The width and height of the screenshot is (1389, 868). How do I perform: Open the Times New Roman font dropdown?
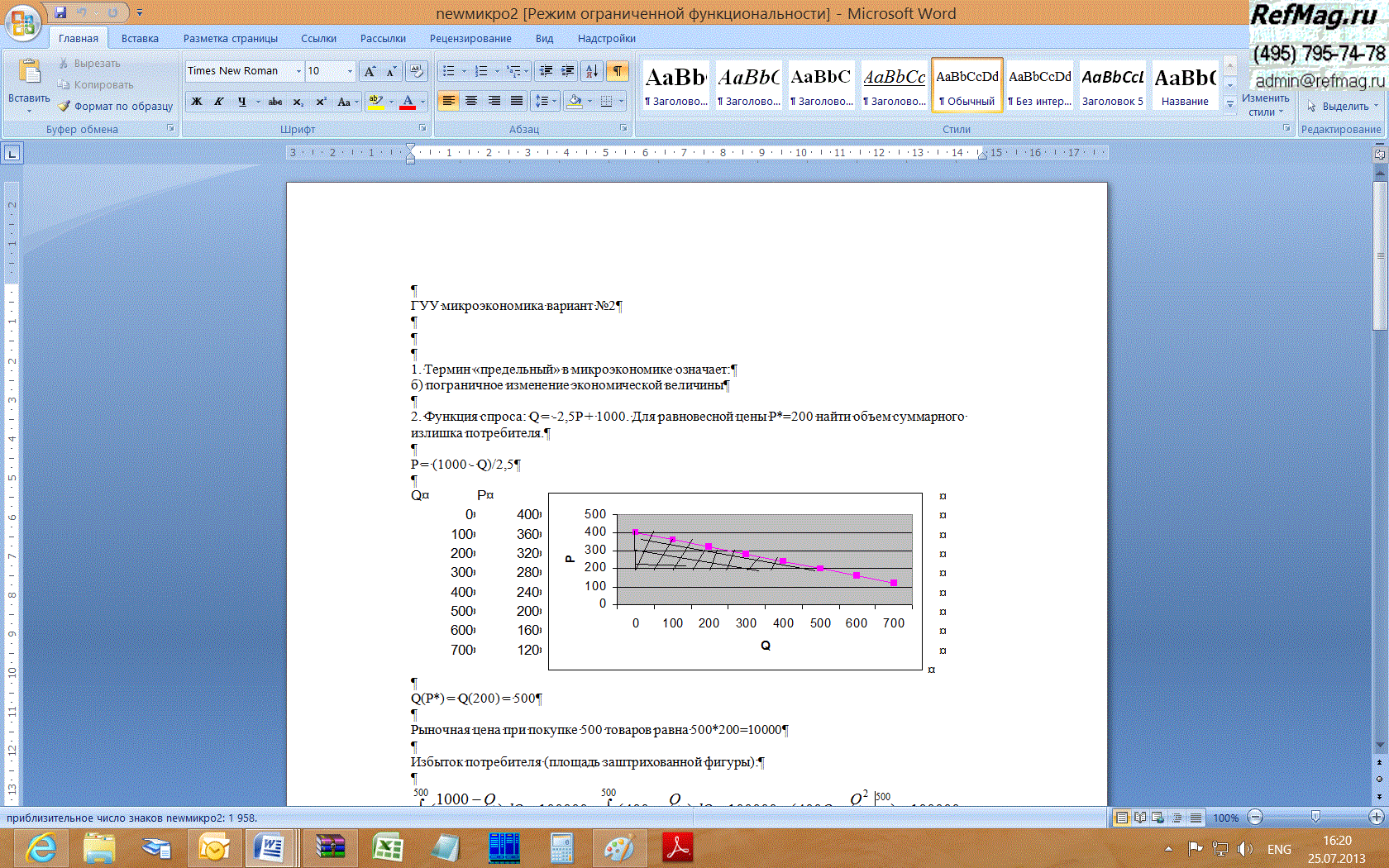click(298, 71)
